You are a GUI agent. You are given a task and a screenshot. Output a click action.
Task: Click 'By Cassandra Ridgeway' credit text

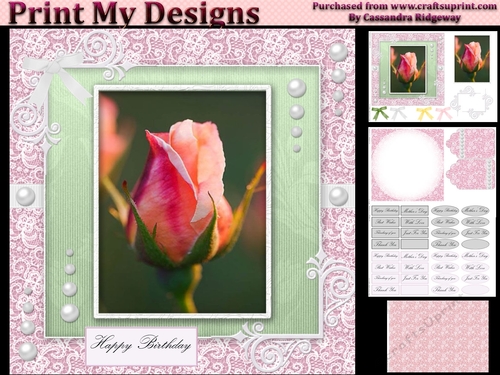[x=404, y=17]
